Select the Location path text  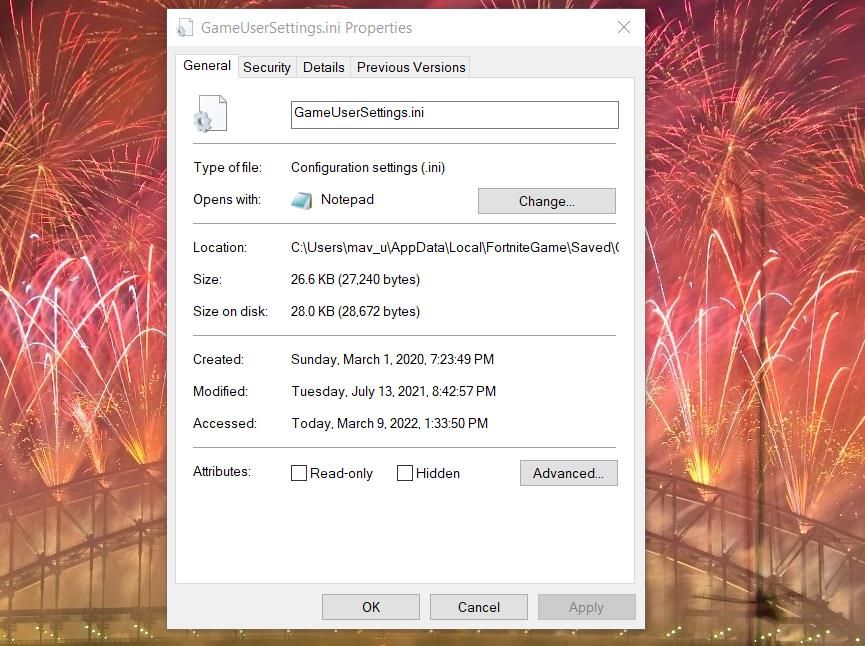tap(455, 248)
